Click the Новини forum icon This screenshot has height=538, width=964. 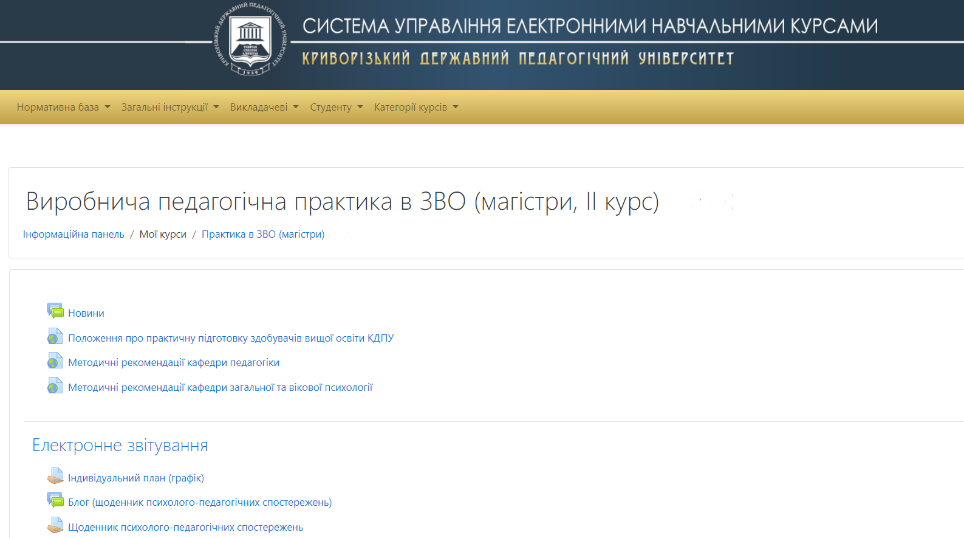(x=55, y=312)
